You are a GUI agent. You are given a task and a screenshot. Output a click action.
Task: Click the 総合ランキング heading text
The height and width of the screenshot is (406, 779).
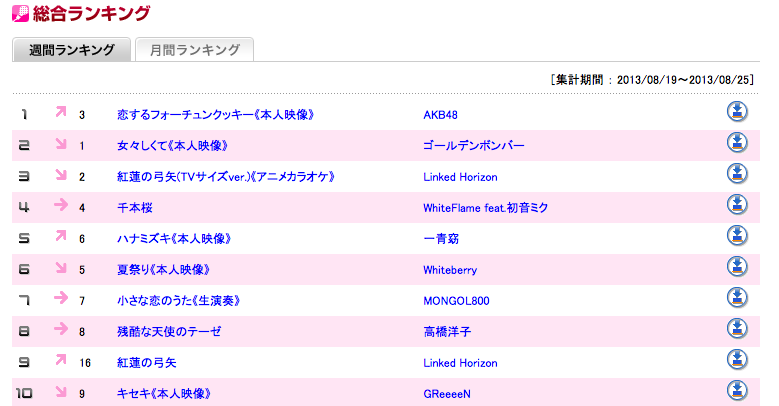click(92, 13)
